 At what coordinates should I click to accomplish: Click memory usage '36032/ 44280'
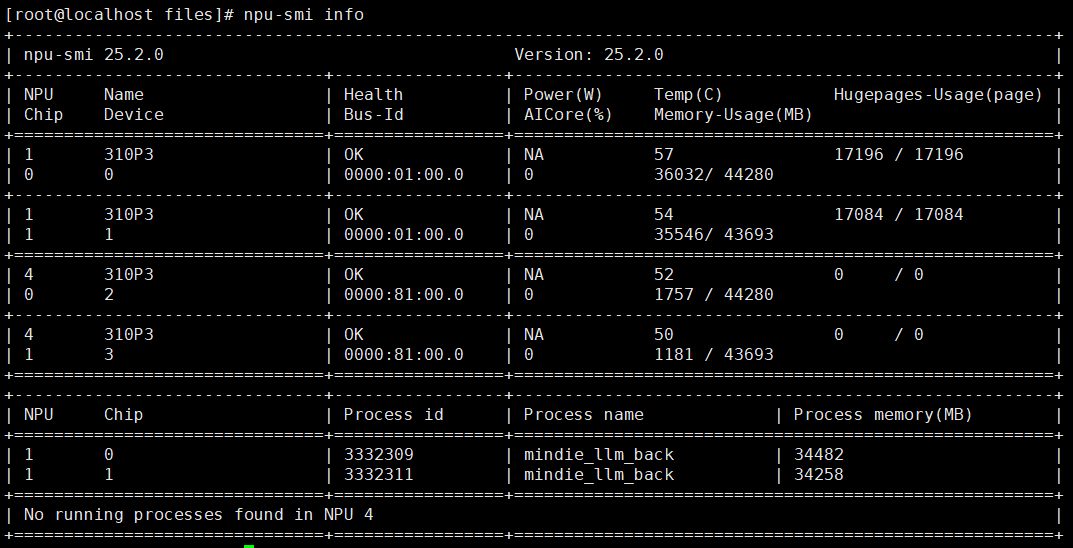714,175
